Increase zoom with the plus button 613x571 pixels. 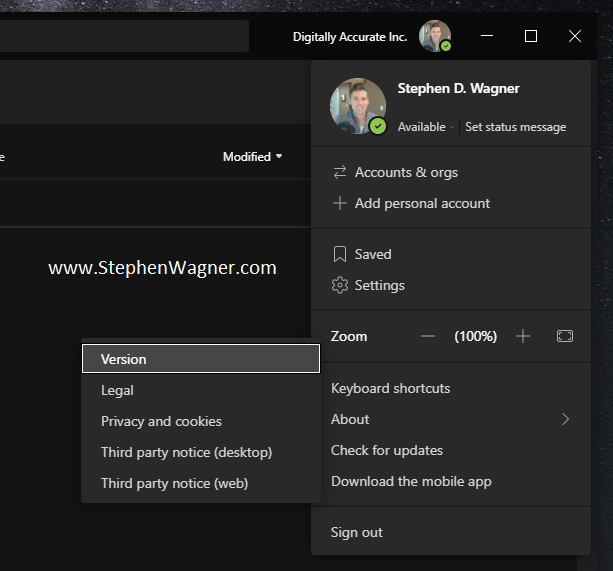[523, 336]
